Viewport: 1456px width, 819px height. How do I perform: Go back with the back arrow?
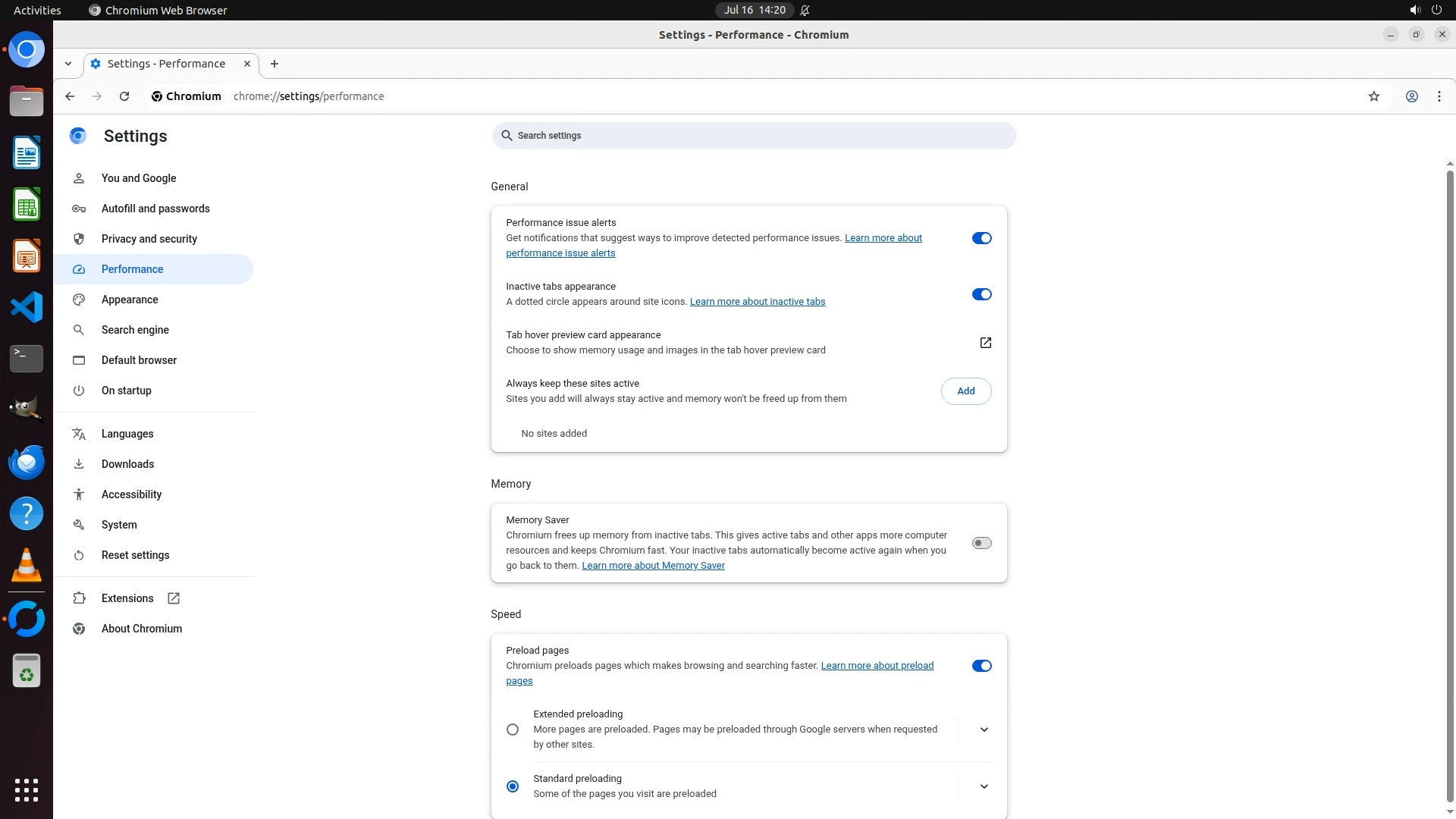pyautogui.click(x=70, y=96)
